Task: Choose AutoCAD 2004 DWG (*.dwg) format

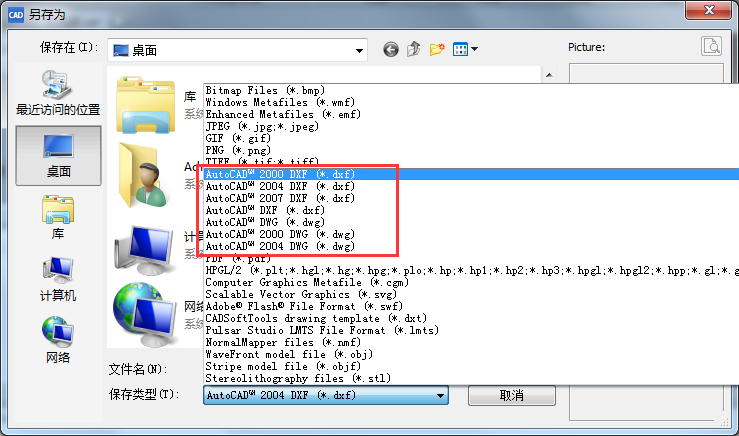Action: point(280,246)
